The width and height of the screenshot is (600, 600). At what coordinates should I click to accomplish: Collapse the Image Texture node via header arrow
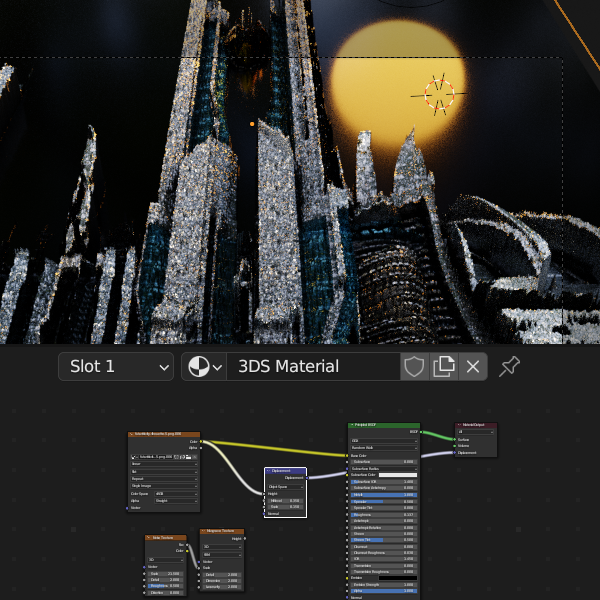(132, 434)
